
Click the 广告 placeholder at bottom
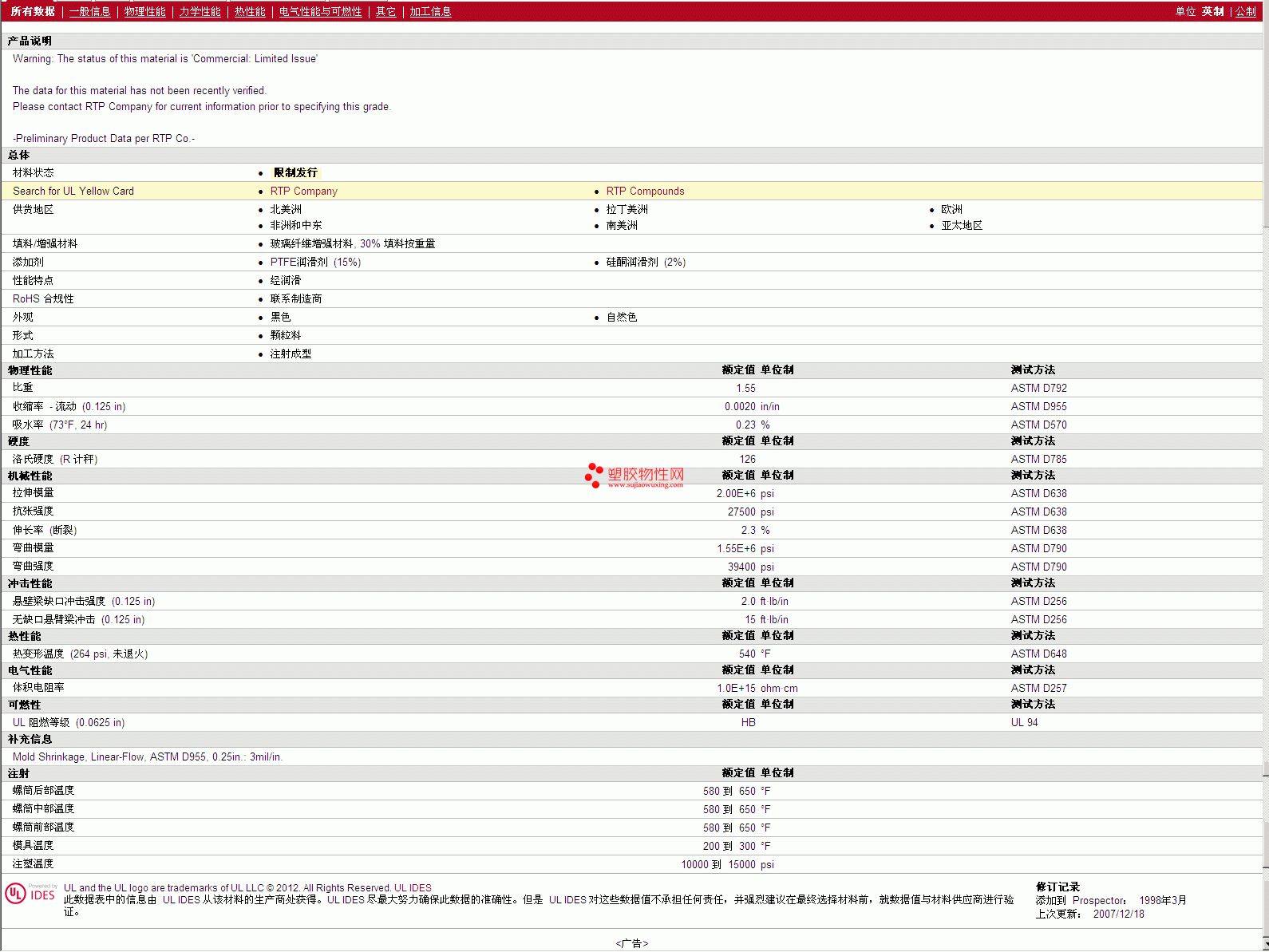tap(632, 943)
